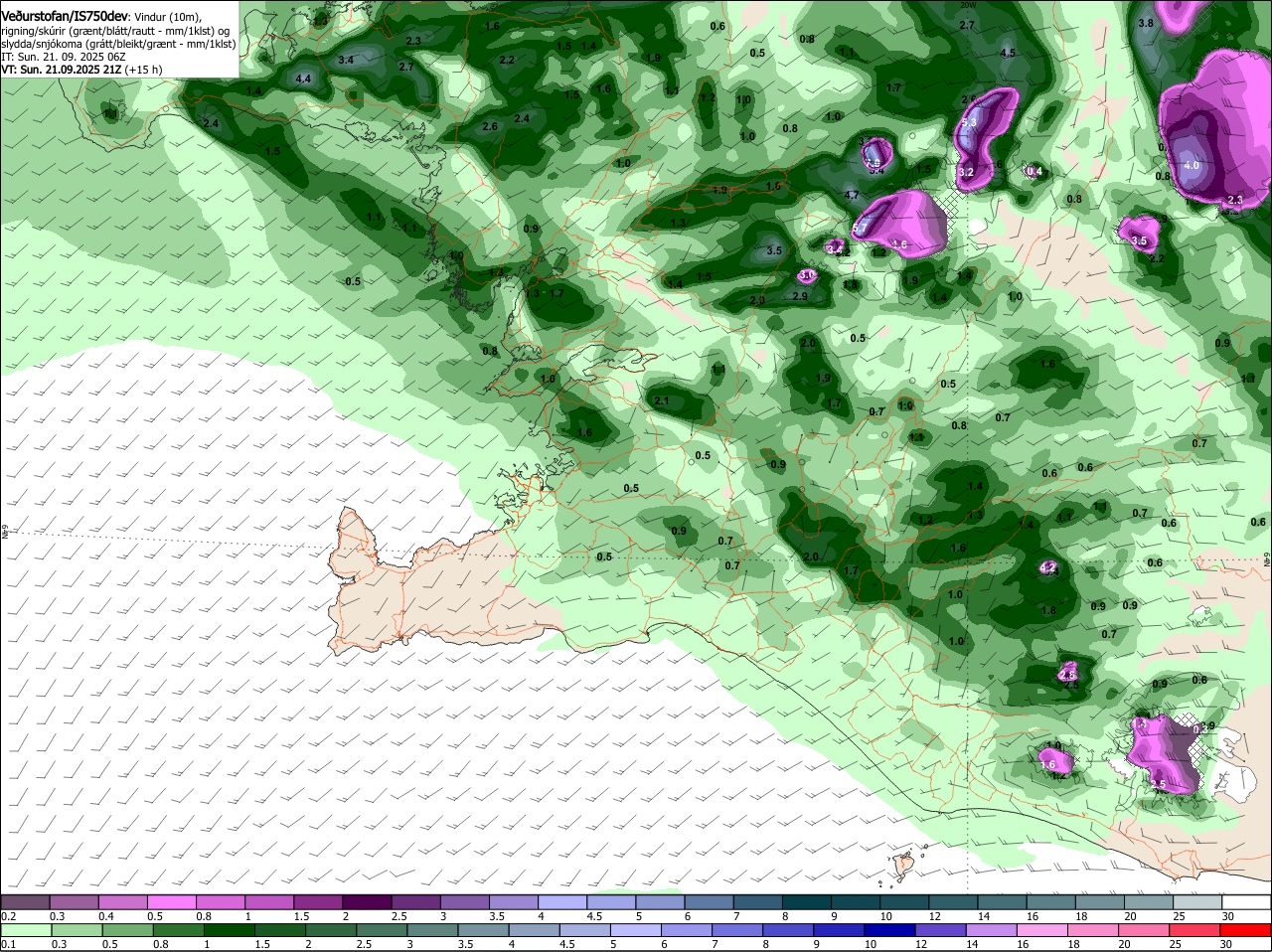
Task: Click the '5.7' value on the purple area
Action: [861, 230]
